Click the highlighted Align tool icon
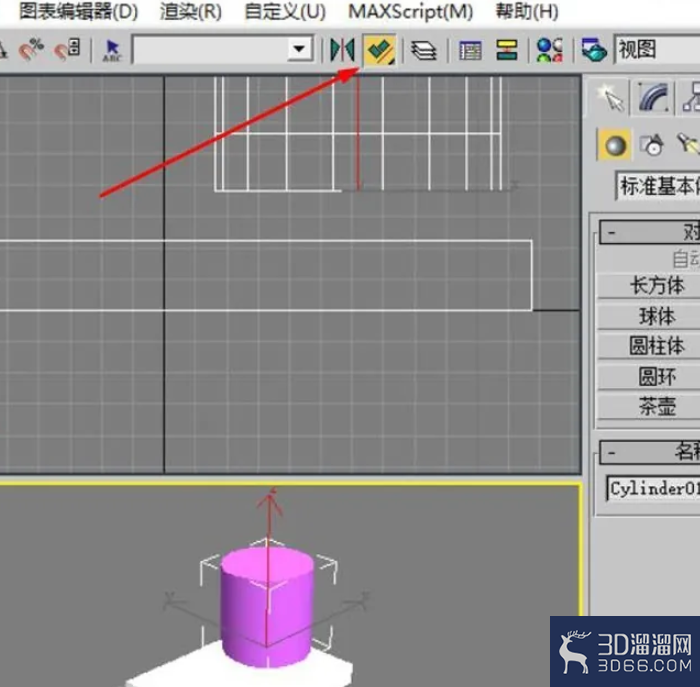 (x=380, y=50)
